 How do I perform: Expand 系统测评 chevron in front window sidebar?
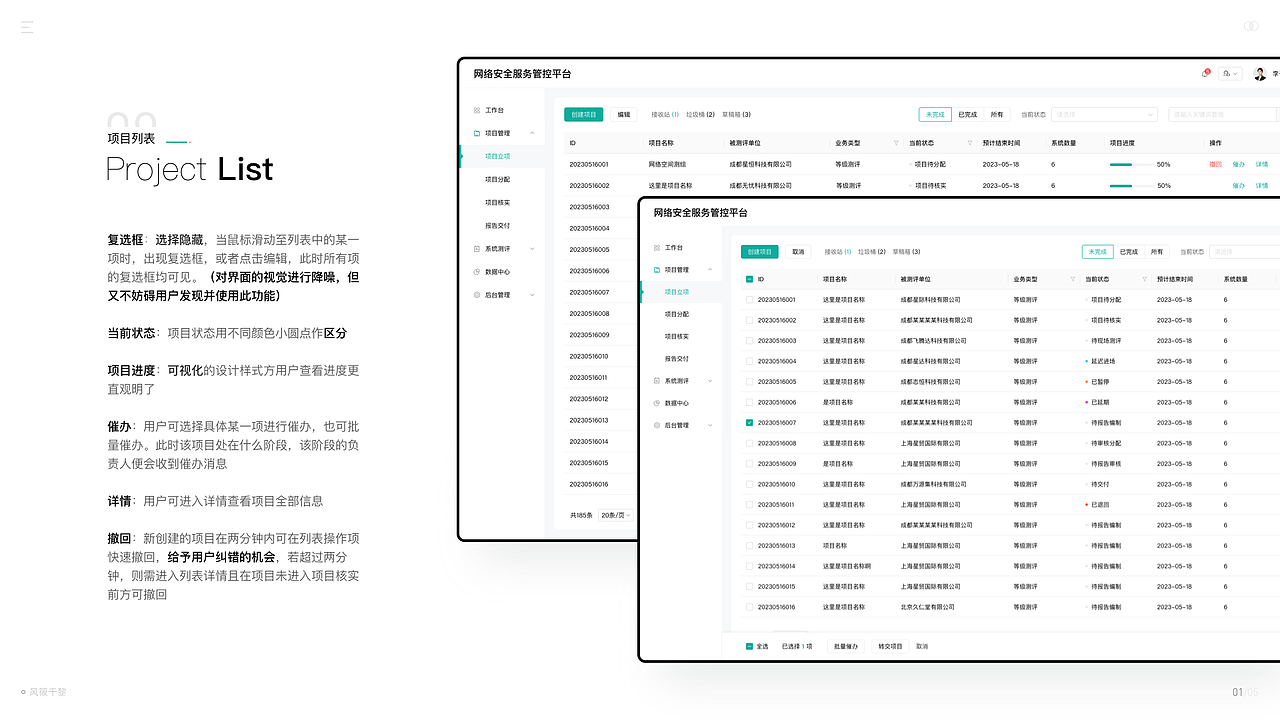coord(710,381)
